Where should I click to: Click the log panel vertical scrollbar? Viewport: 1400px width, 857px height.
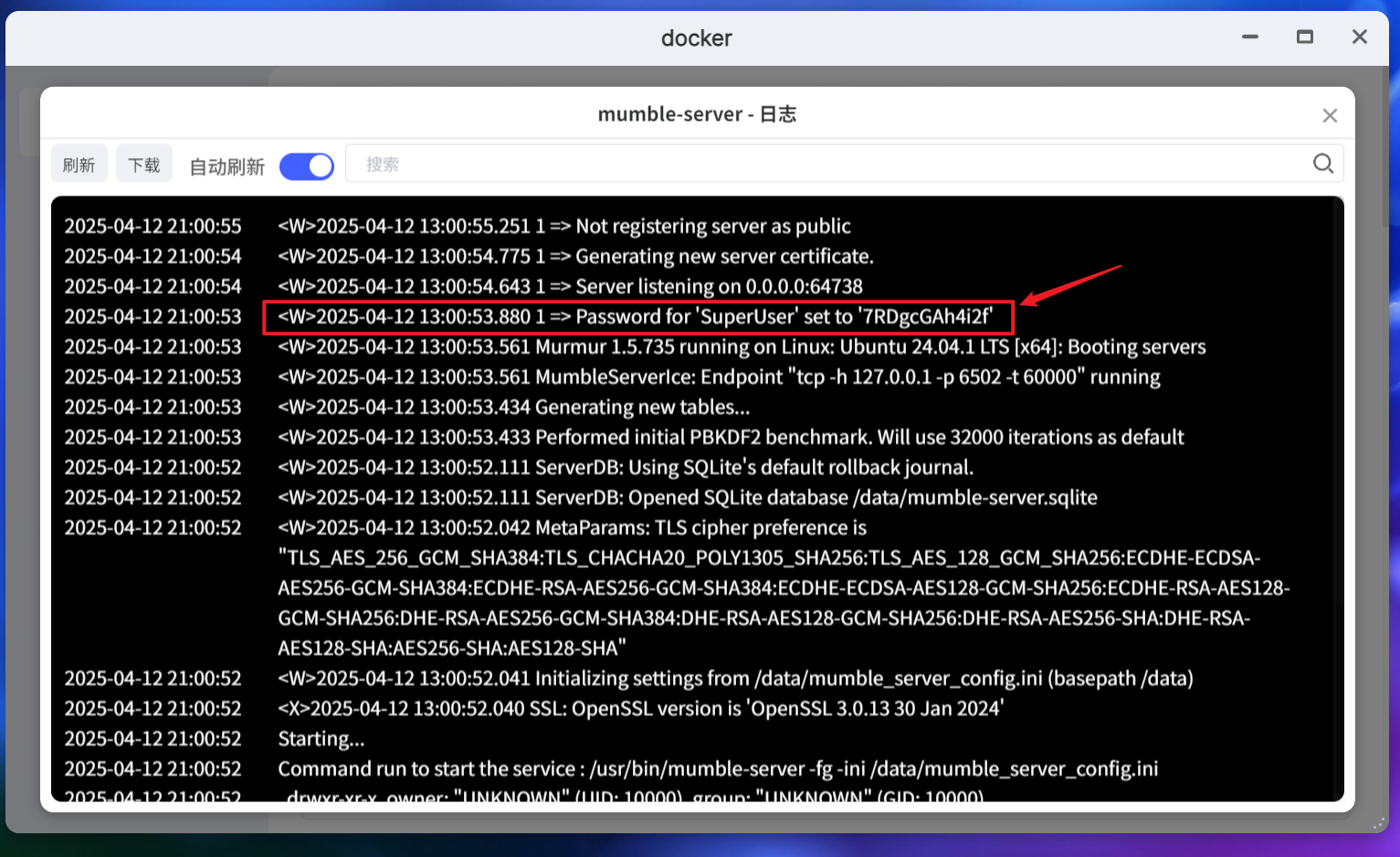[1339, 499]
